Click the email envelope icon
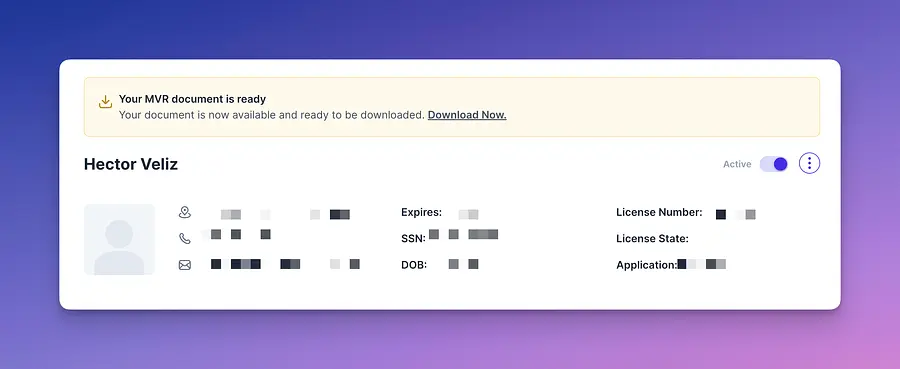The image size is (900, 369). coord(184,265)
